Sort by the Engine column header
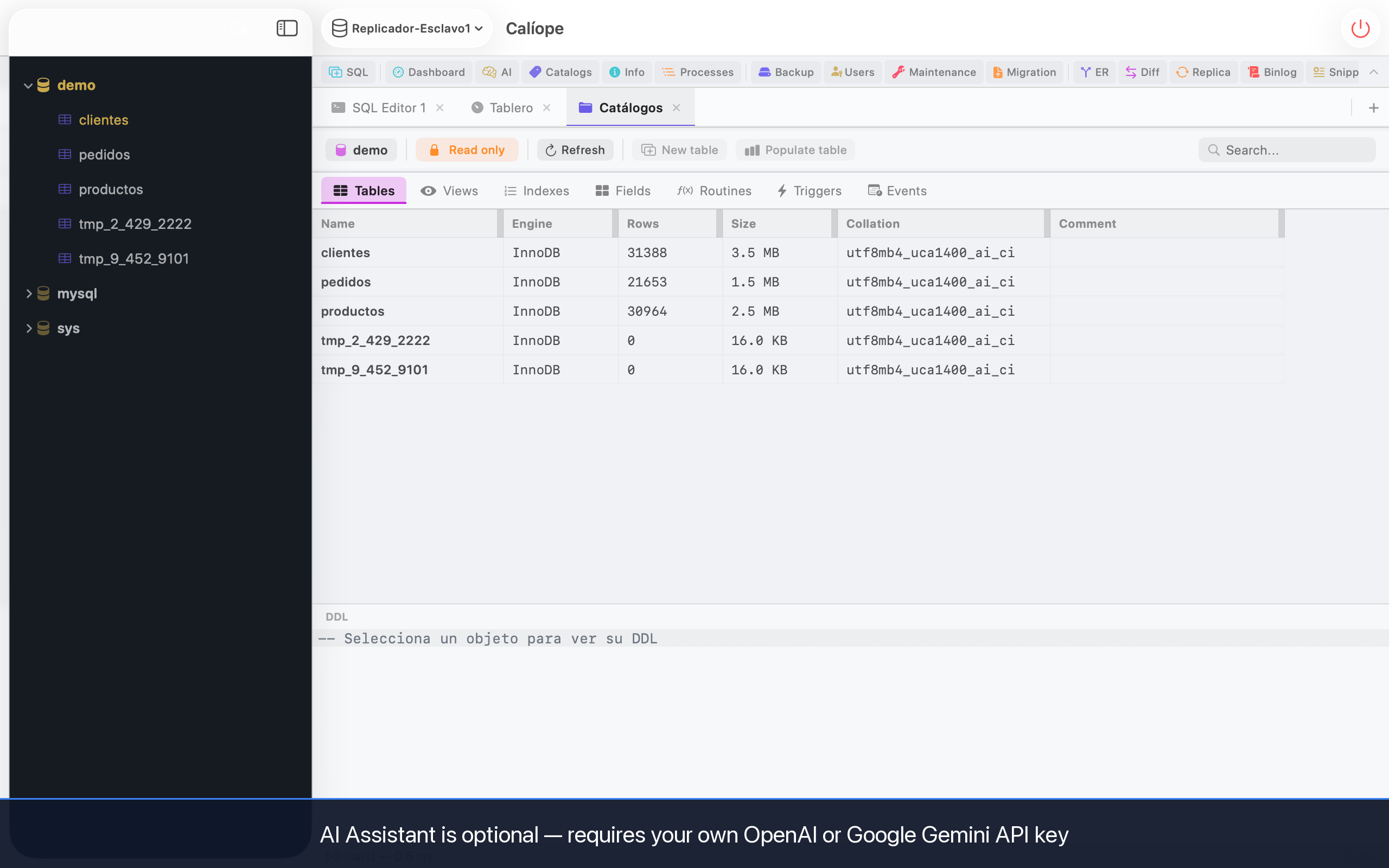This screenshot has height=868, width=1389. point(557,224)
